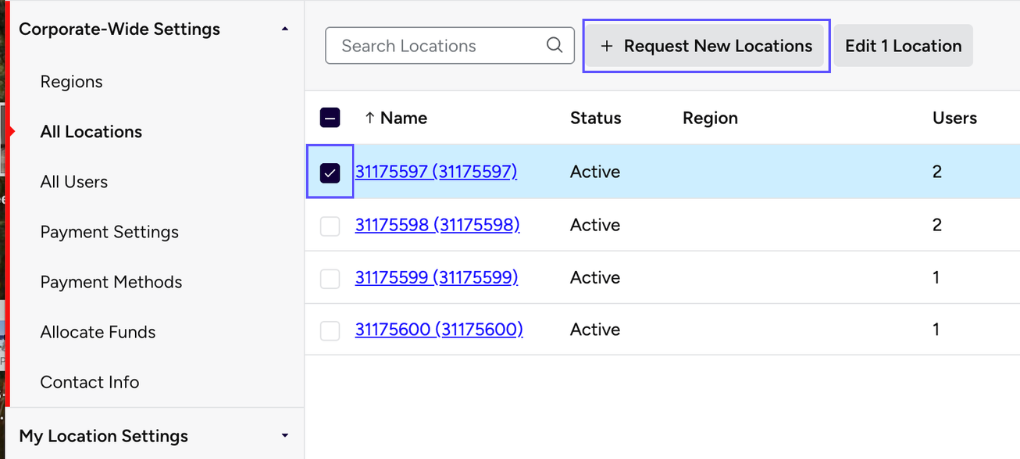The width and height of the screenshot is (1020, 459).
Task: Uncheck the 31175597 location checkbox
Action: (x=330, y=172)
